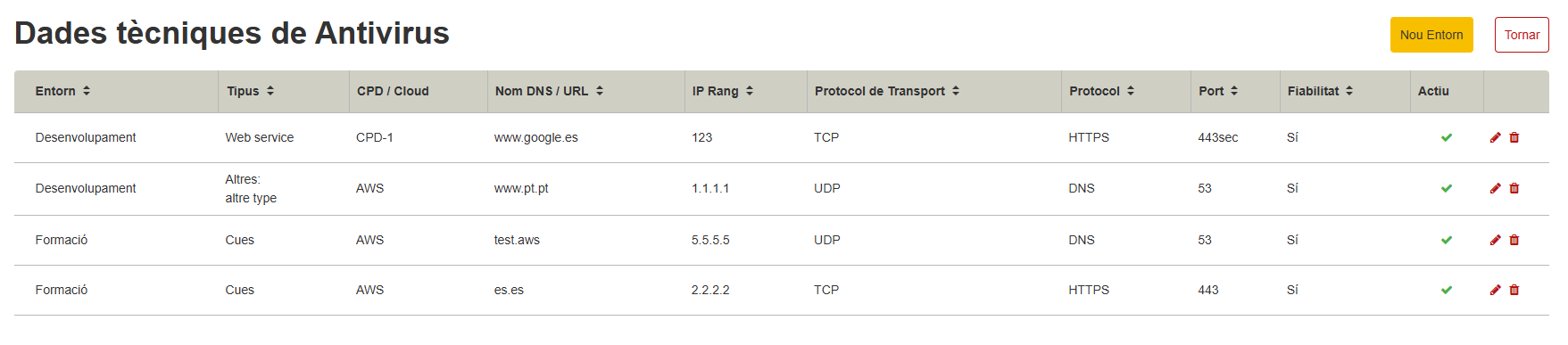The width and height of the screenshot is (1568, 345).
Task: Sort table by Entorn column
Action: point(63,91)
